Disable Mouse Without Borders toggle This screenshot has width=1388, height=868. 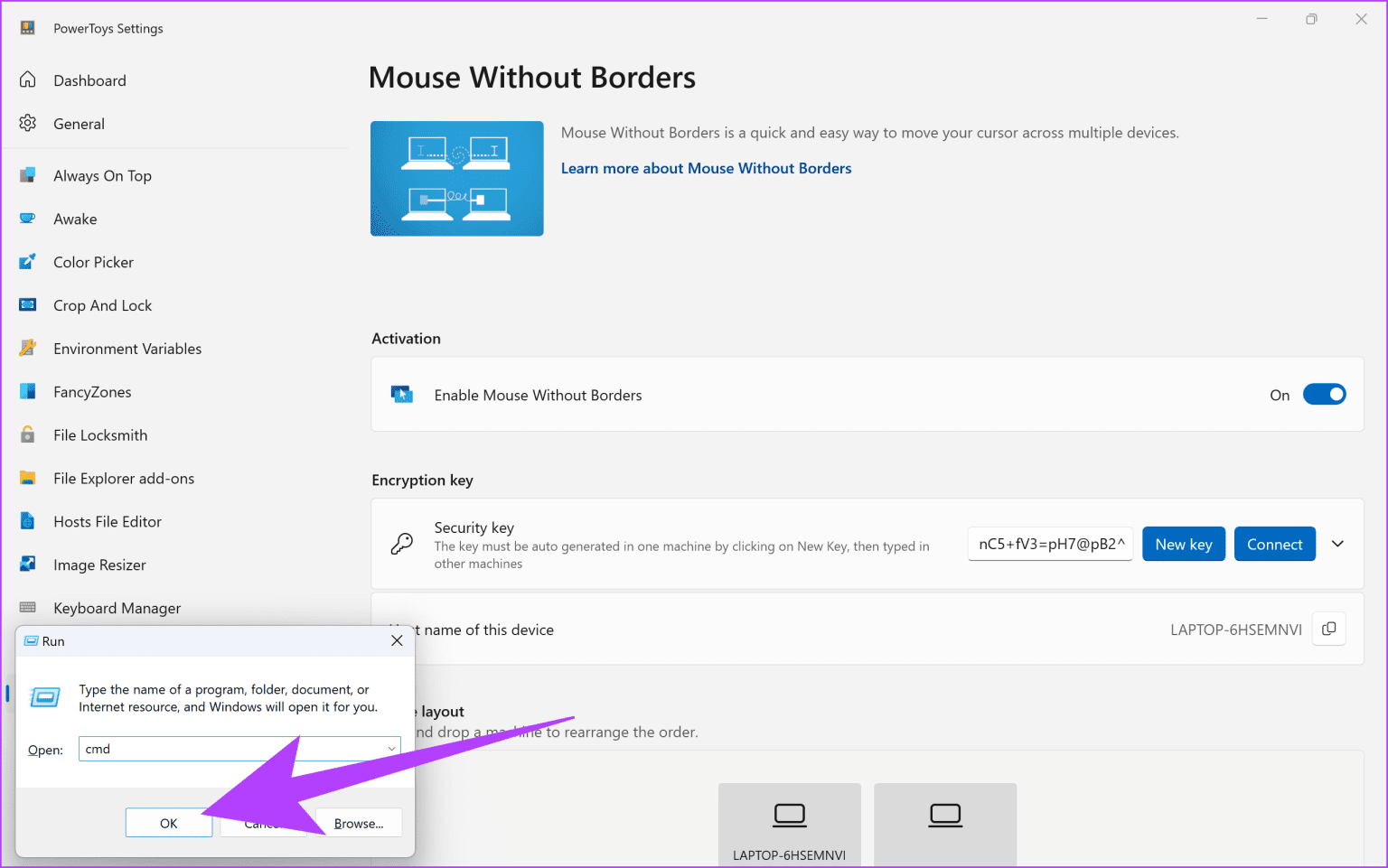[1325, 395]
